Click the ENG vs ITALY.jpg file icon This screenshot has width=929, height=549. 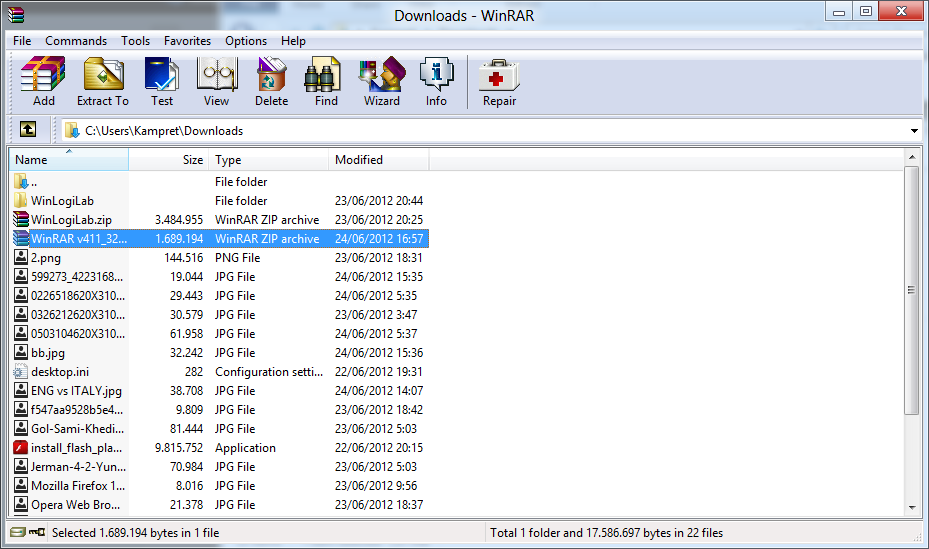pyautogui.click(x=21, y=391)
